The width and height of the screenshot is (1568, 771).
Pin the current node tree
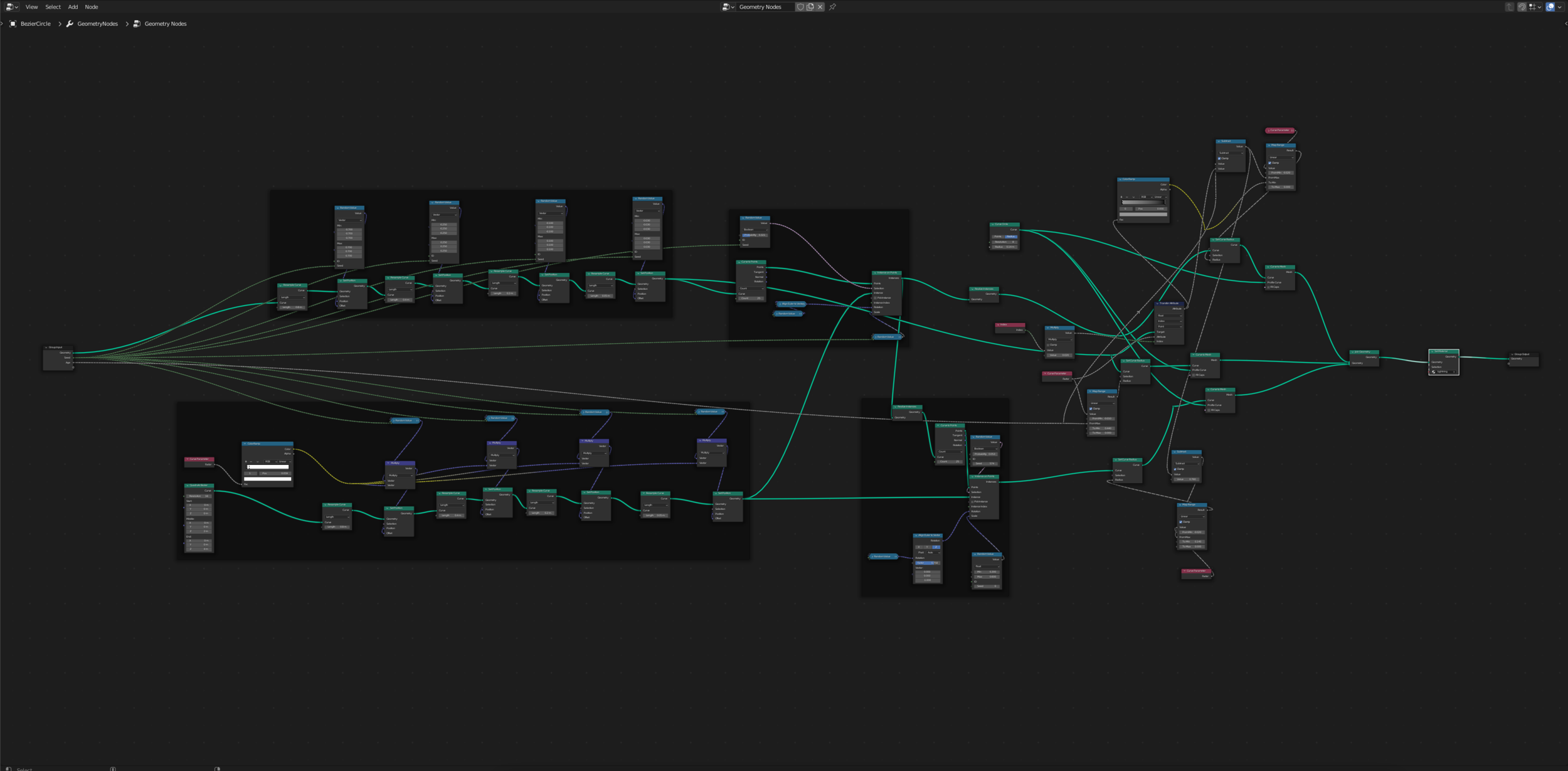click(833, 7)
